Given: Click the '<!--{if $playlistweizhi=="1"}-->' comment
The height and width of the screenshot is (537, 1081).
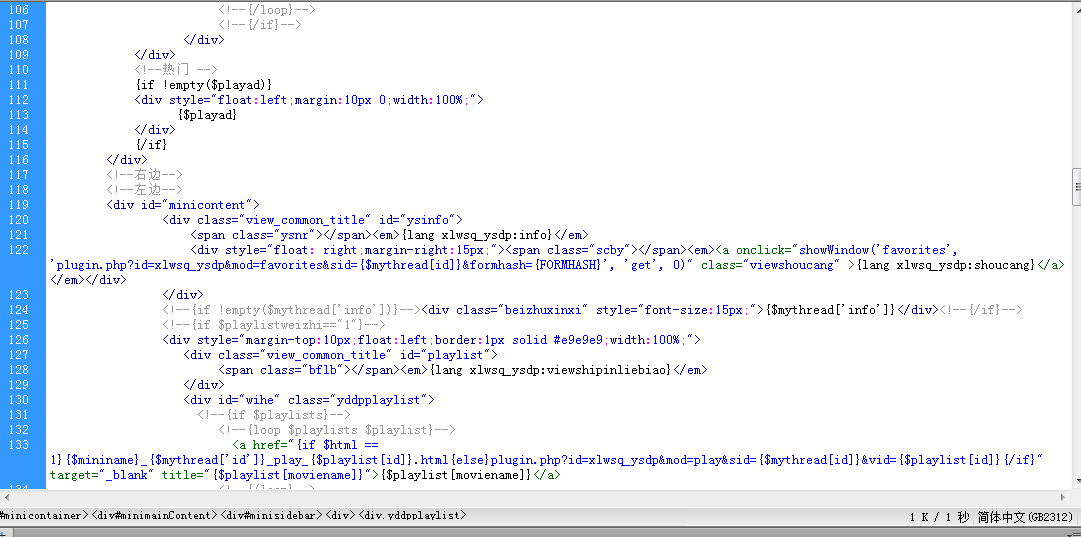Looking at the screenshot, I should (274, 325).
